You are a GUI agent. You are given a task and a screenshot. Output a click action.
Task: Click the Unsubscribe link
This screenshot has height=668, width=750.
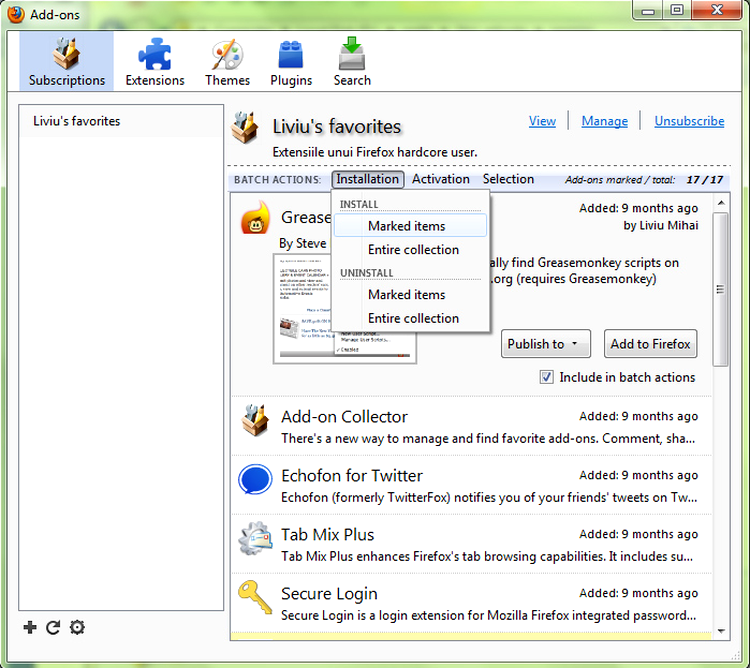coord(689,121)
